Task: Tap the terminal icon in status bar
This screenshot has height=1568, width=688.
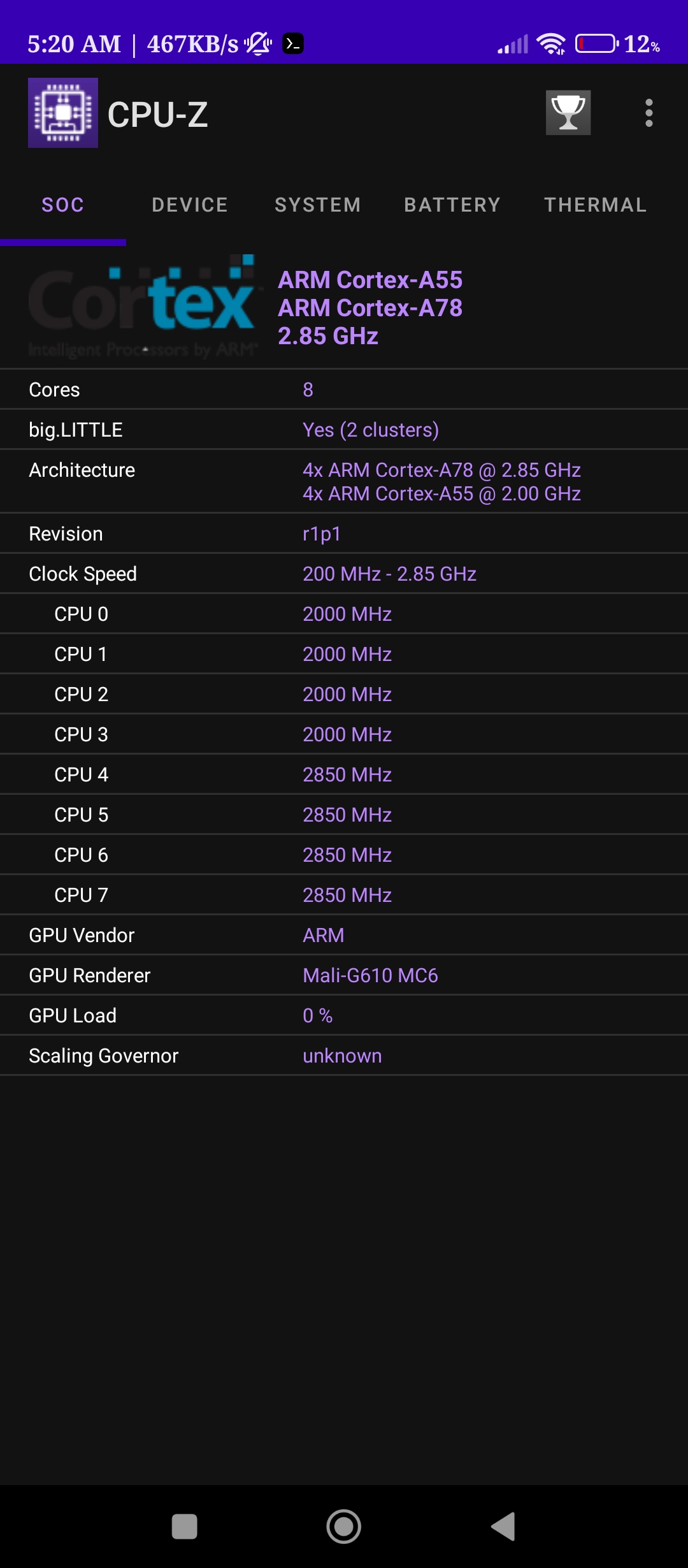Action: (294, 43)
